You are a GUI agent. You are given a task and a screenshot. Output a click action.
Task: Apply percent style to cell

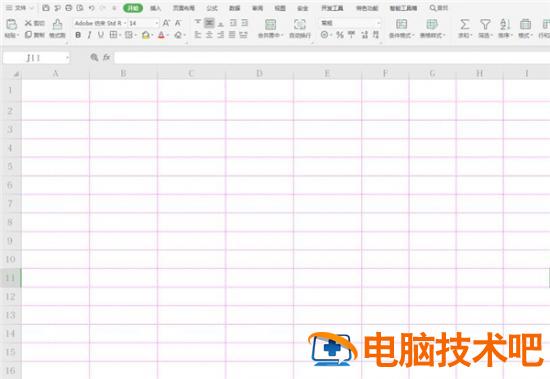coord(340,34)
